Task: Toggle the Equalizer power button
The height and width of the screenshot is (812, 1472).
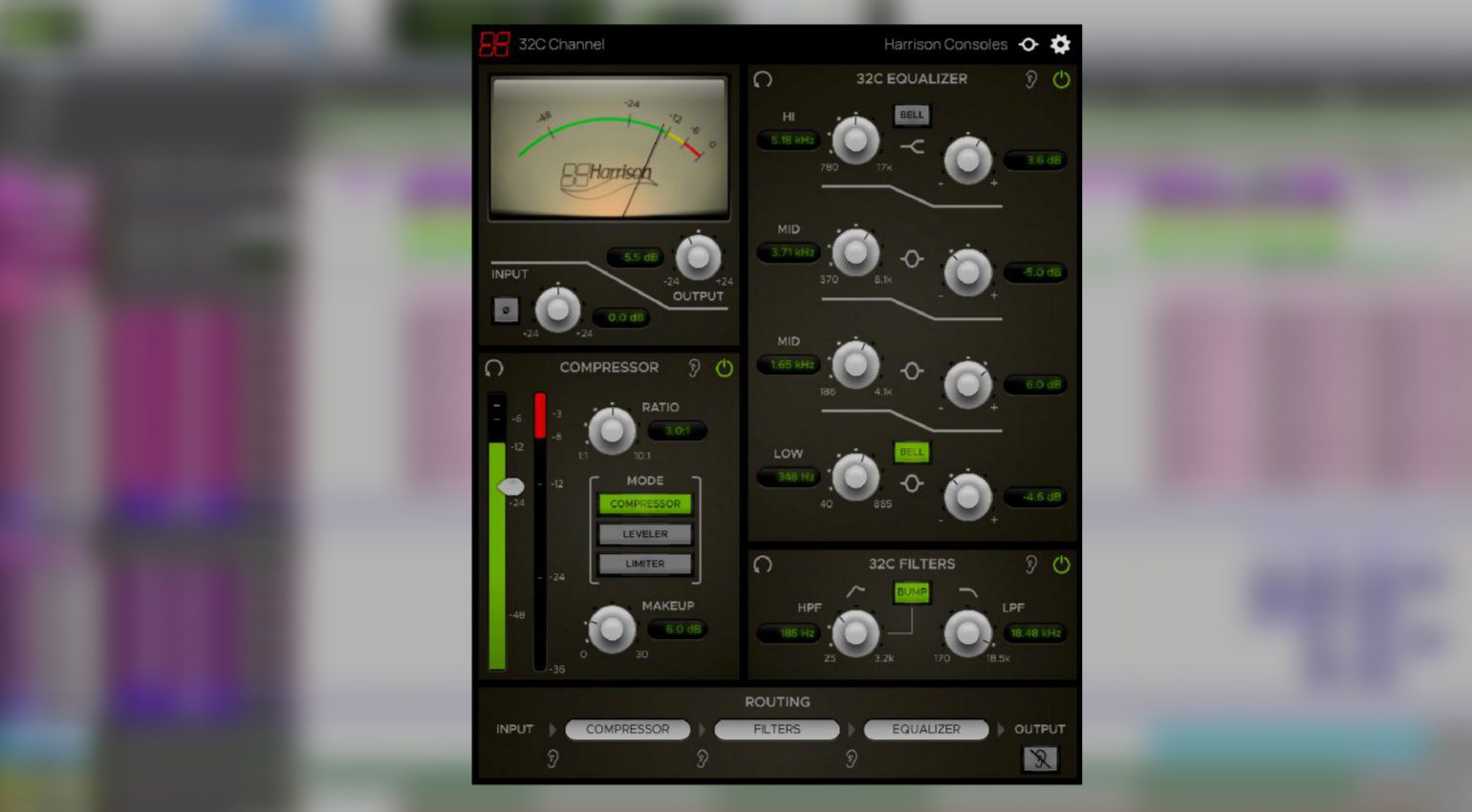Action: (x=1061, y=80)
